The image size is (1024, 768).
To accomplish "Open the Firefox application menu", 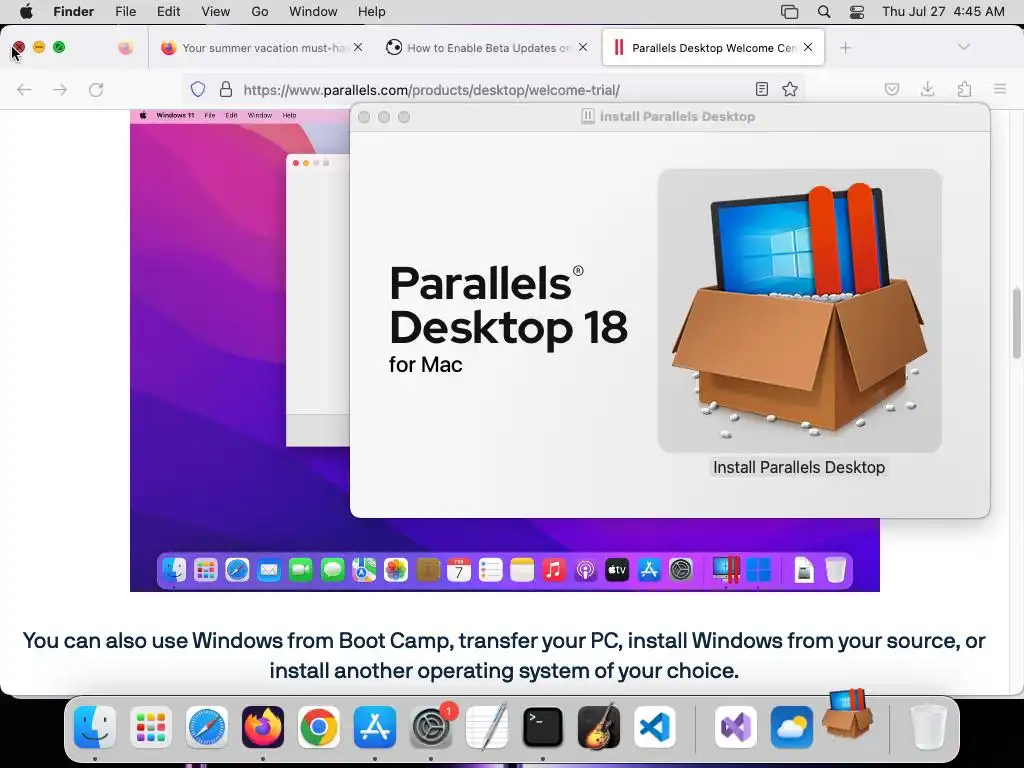I will click(1000, 89).
